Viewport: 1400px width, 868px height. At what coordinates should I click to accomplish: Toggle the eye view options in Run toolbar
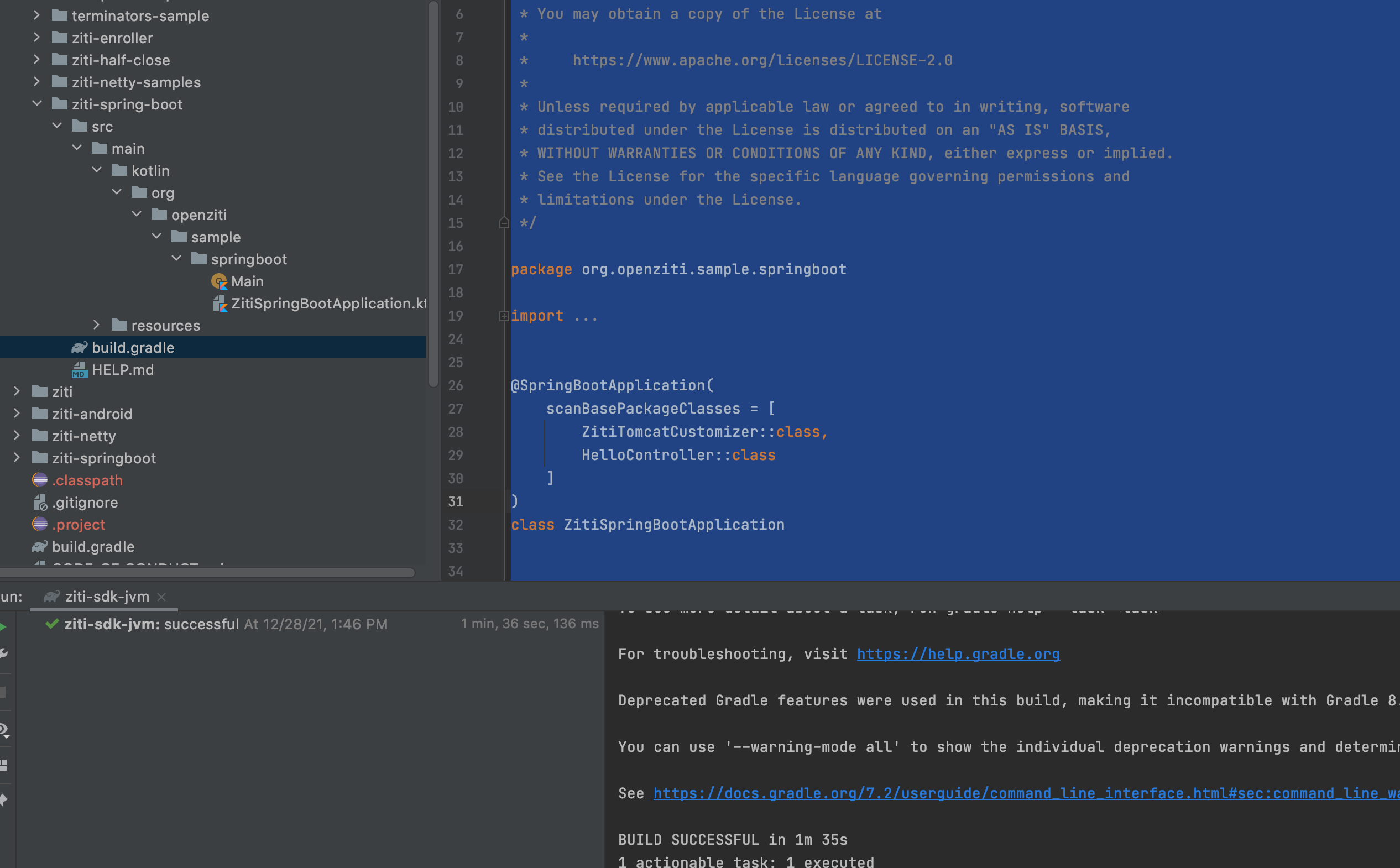click(x=3, y=730)
